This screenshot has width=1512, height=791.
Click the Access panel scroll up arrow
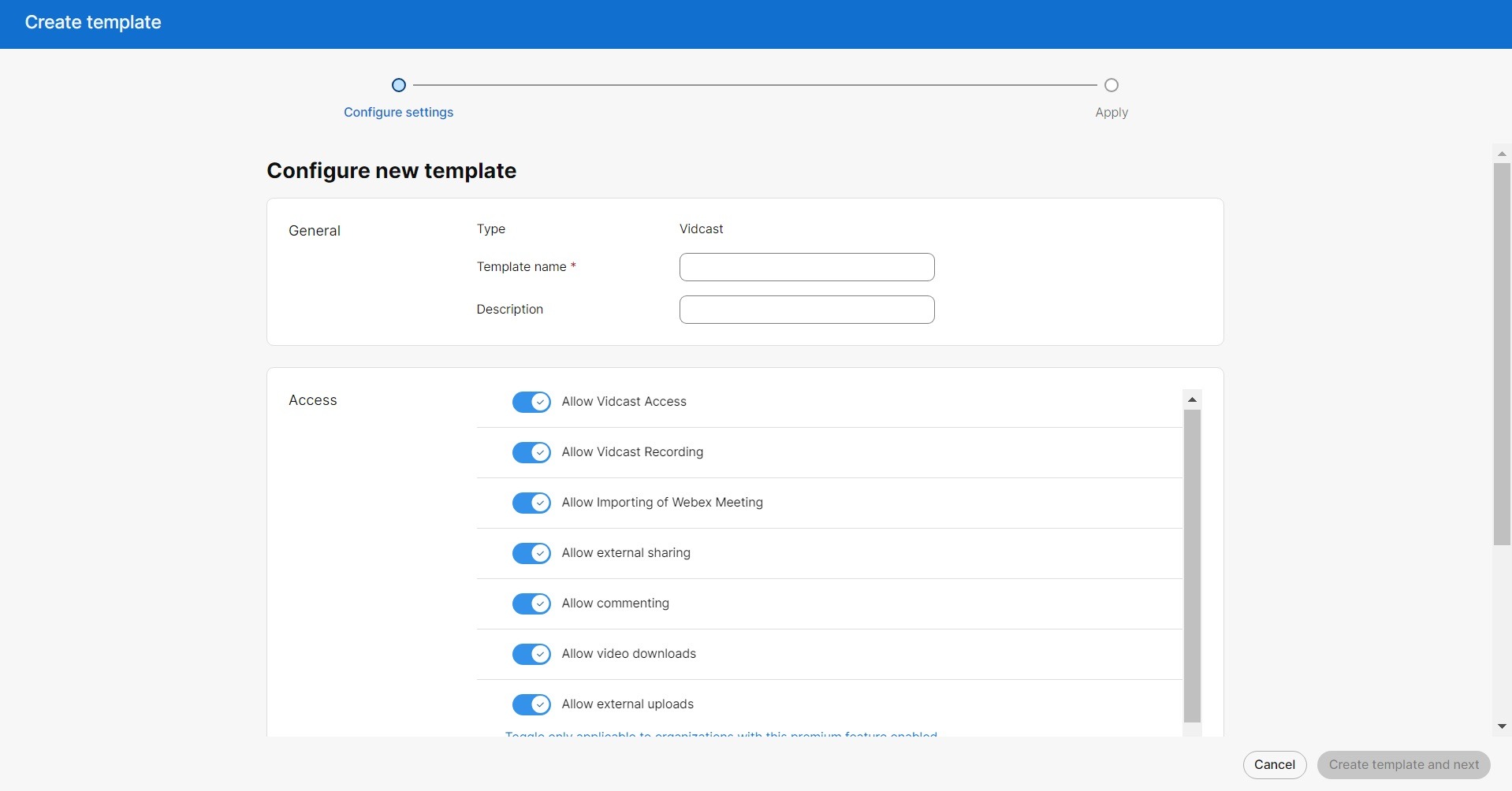[x=1192, y=399]
